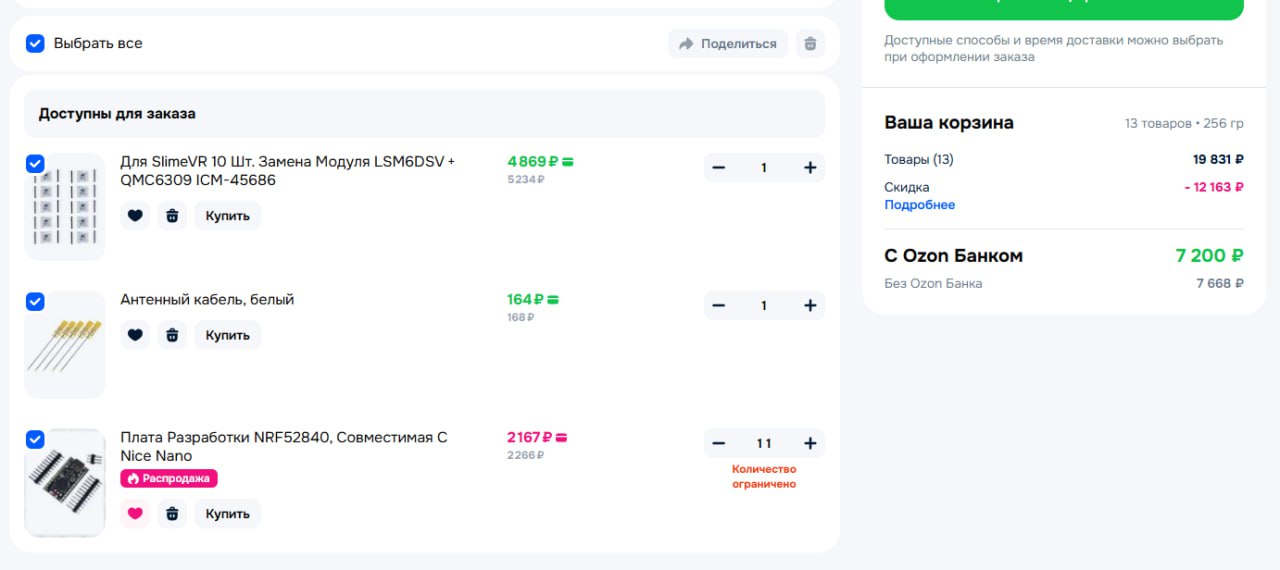Toggle the Выбрать все checkbox
Viewport: 1280px width, 570px height.
[x=35, y=44]
